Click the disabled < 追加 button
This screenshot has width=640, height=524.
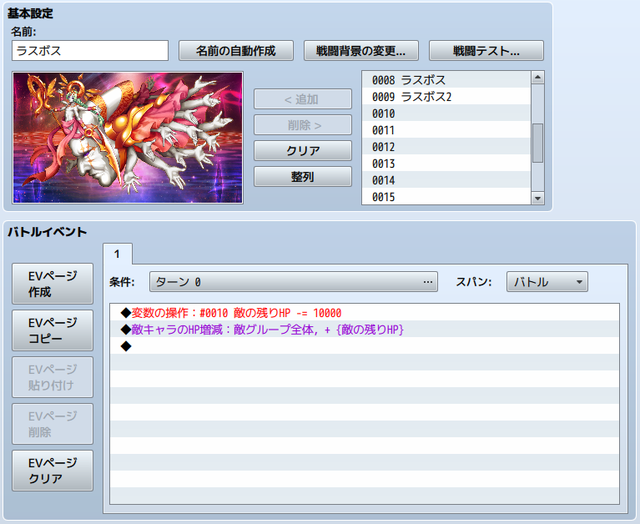pyautogui.click(x=302, y=99)
